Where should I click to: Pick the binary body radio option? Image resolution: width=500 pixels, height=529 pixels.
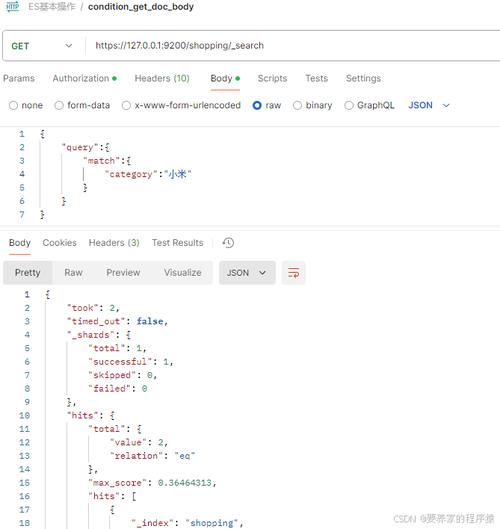coord(297,105)
